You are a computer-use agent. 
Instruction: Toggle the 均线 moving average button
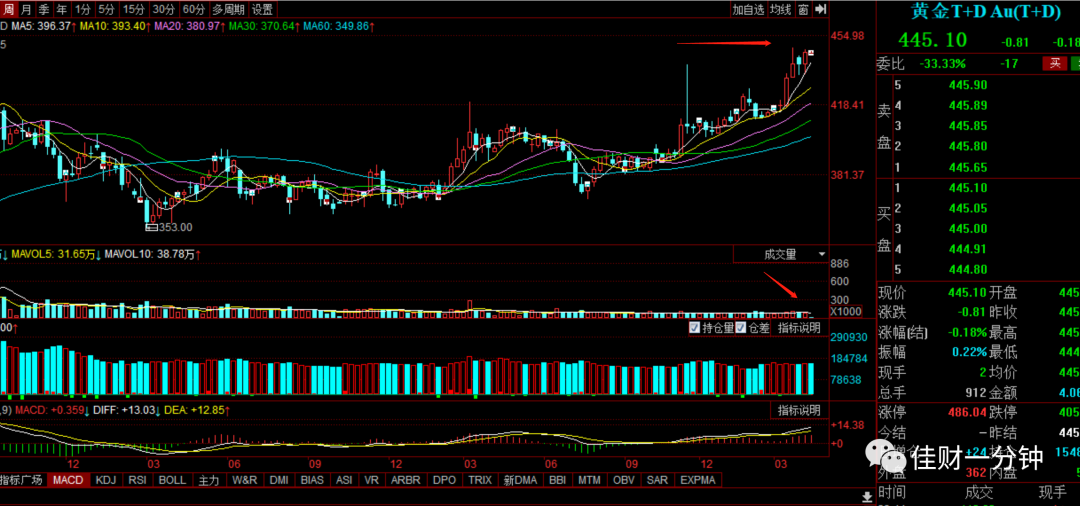(780, 9)
